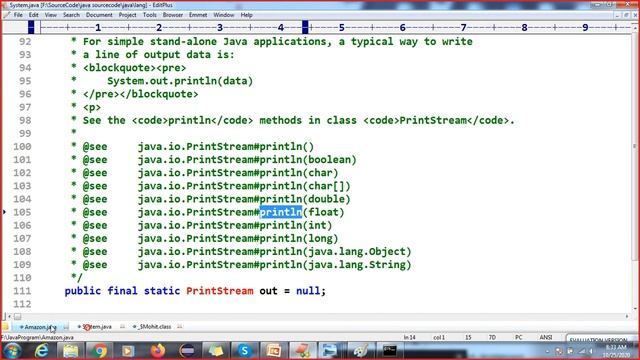
Task: Click the taskbar clock showing the time
Action: tap(615, 351)
